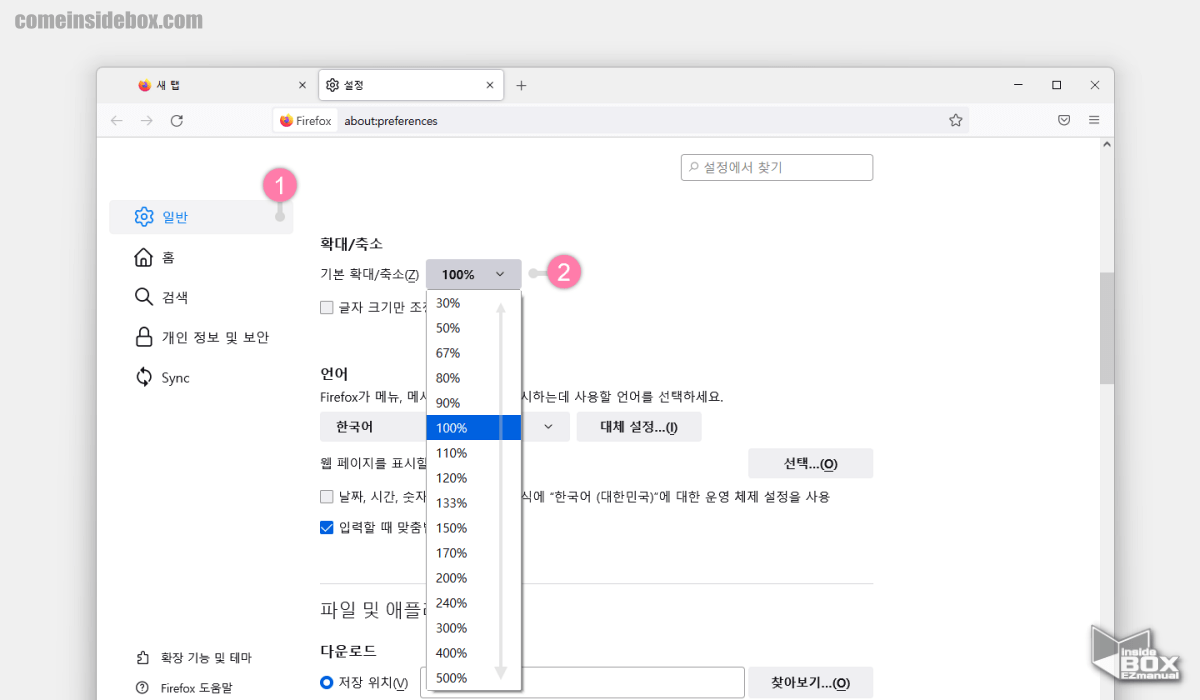
Task: Choose 400% zoom option
Action: click(x=473, y=653)
